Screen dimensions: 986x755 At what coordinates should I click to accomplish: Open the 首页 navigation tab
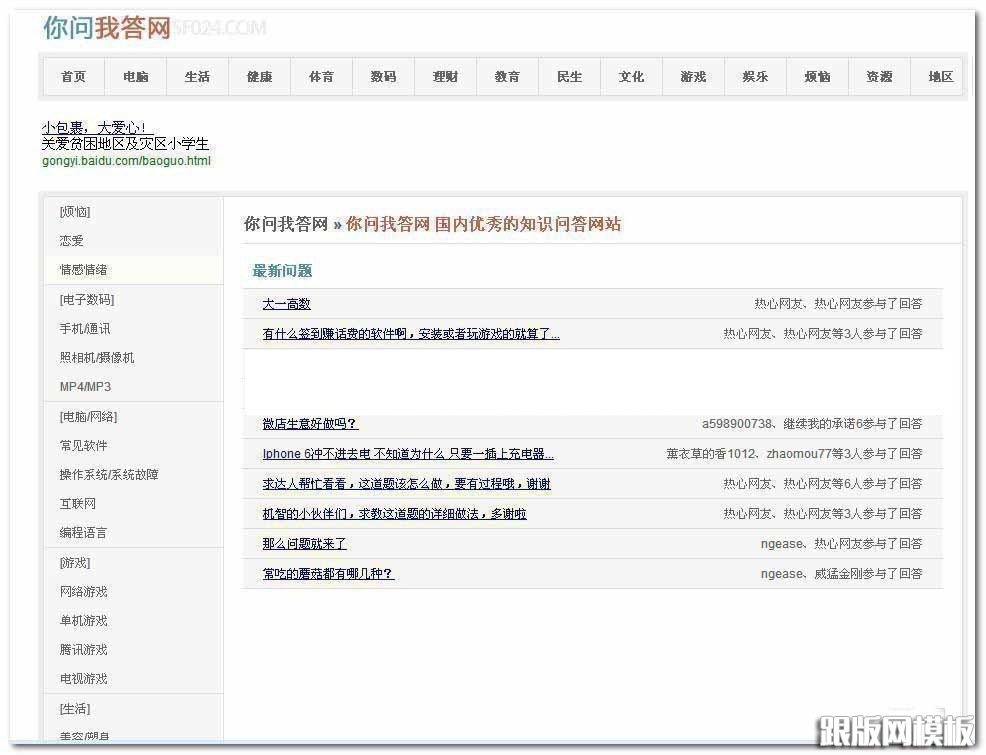click(73, 76)
